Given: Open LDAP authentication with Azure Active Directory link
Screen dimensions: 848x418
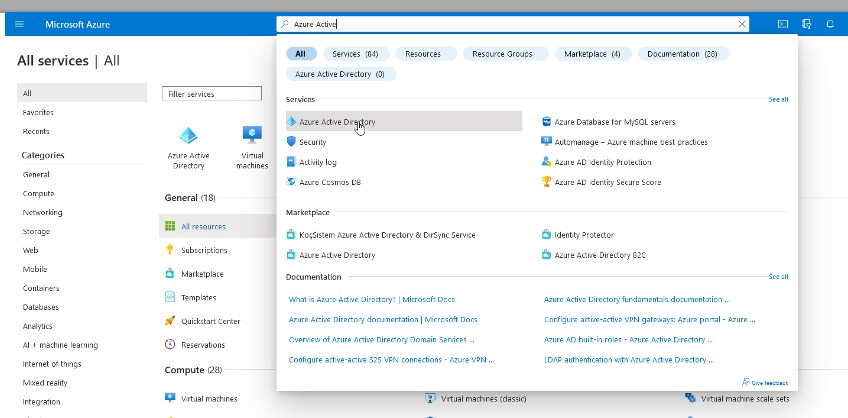Looking at the screenshot, I should pos(629,360).
